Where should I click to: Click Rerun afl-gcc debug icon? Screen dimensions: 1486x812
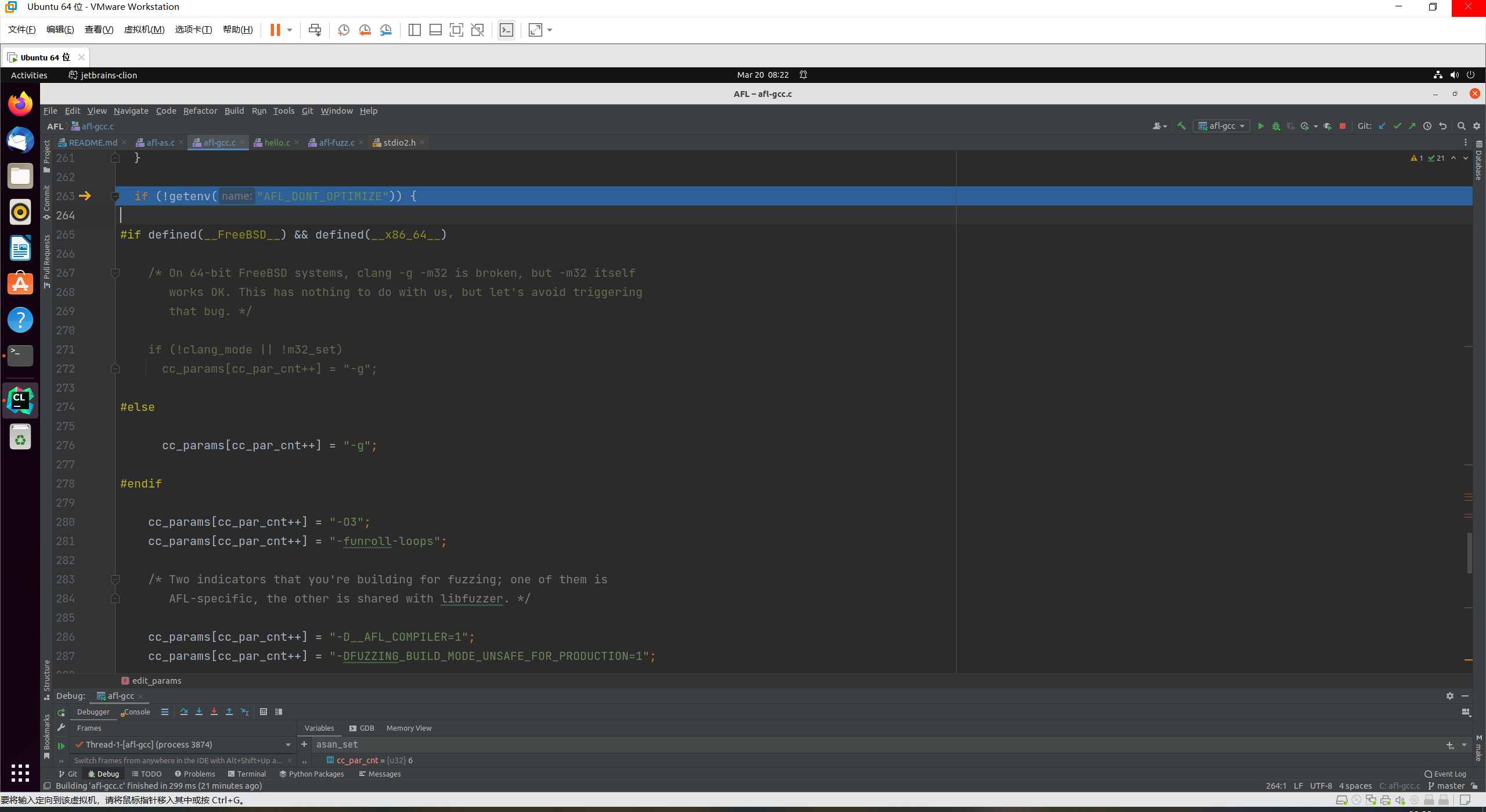(62, 712)
